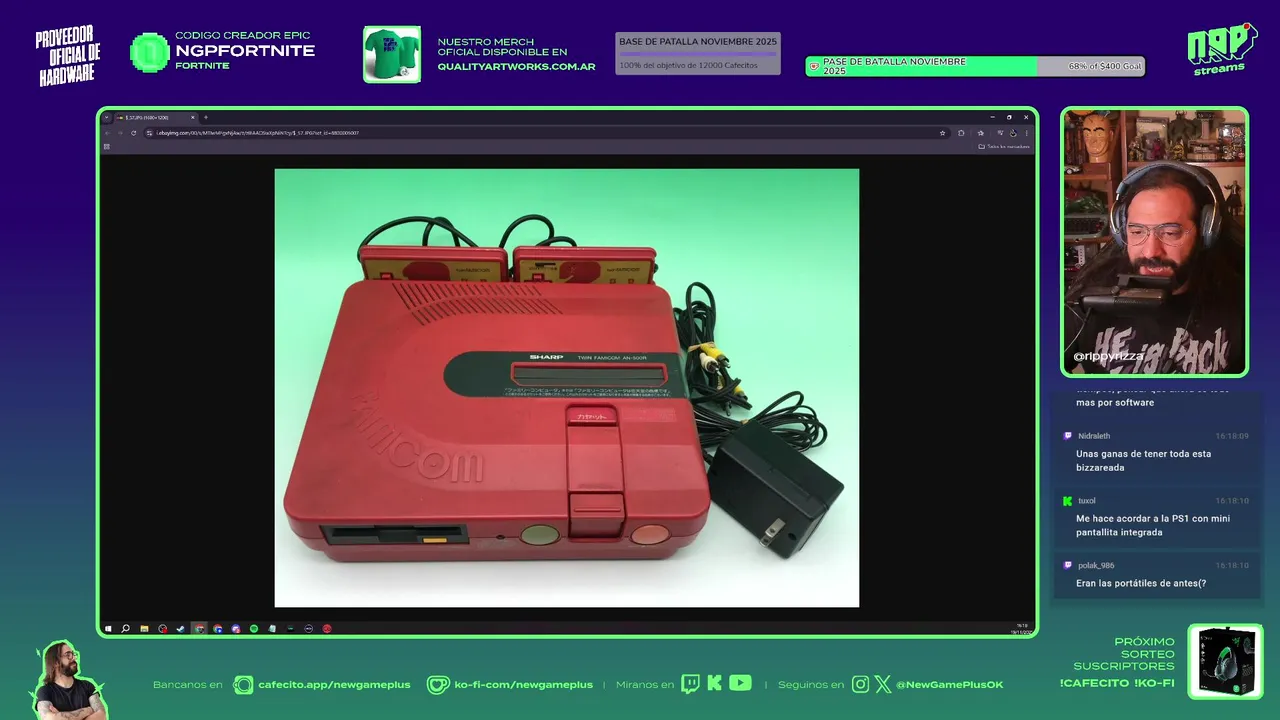
Task: Open the Todos los marcadores folder
Action: point(1004,146)
